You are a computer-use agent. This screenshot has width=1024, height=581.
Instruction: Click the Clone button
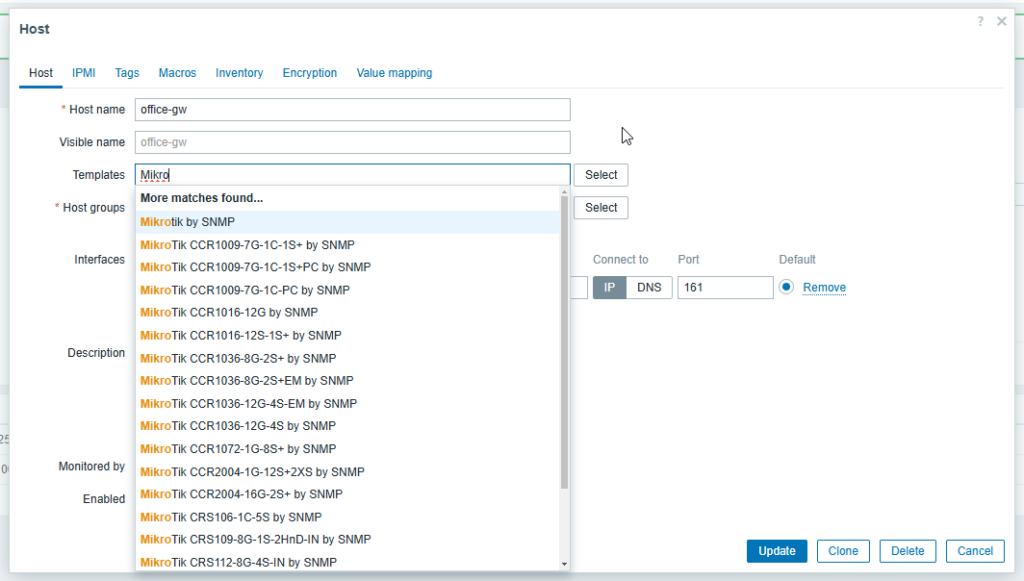(x=843, y=551)
